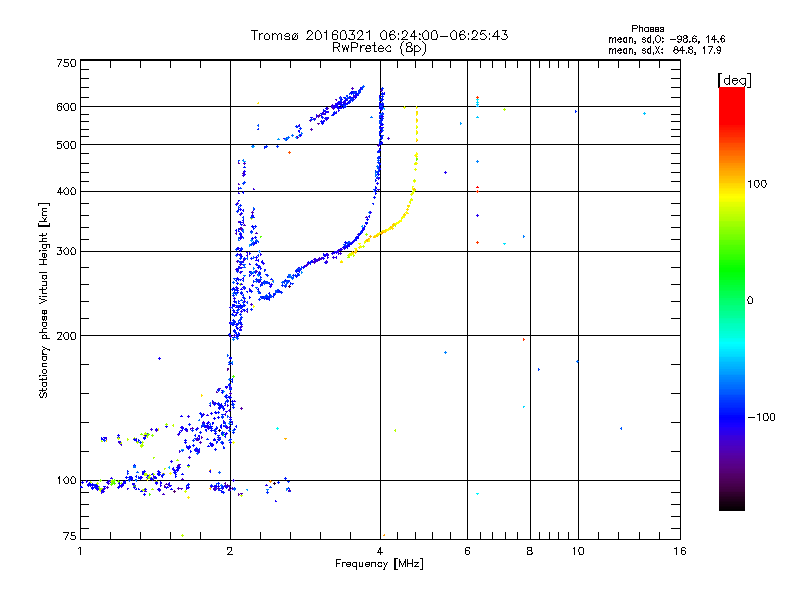The image size is (800, 600).
Task: Click the y-axis tick label '600'
Action: 66,107
